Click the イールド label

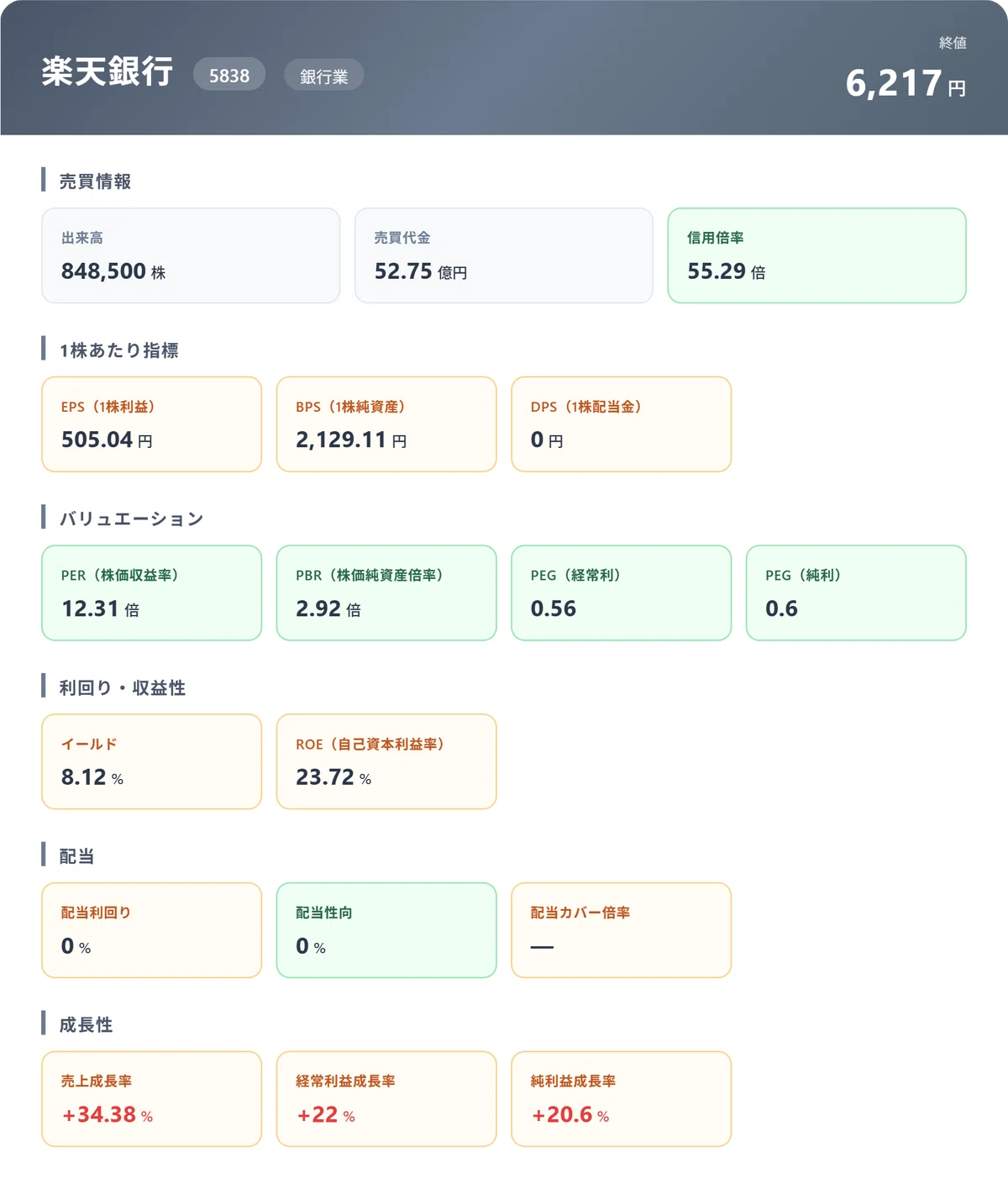click(89, 744)
